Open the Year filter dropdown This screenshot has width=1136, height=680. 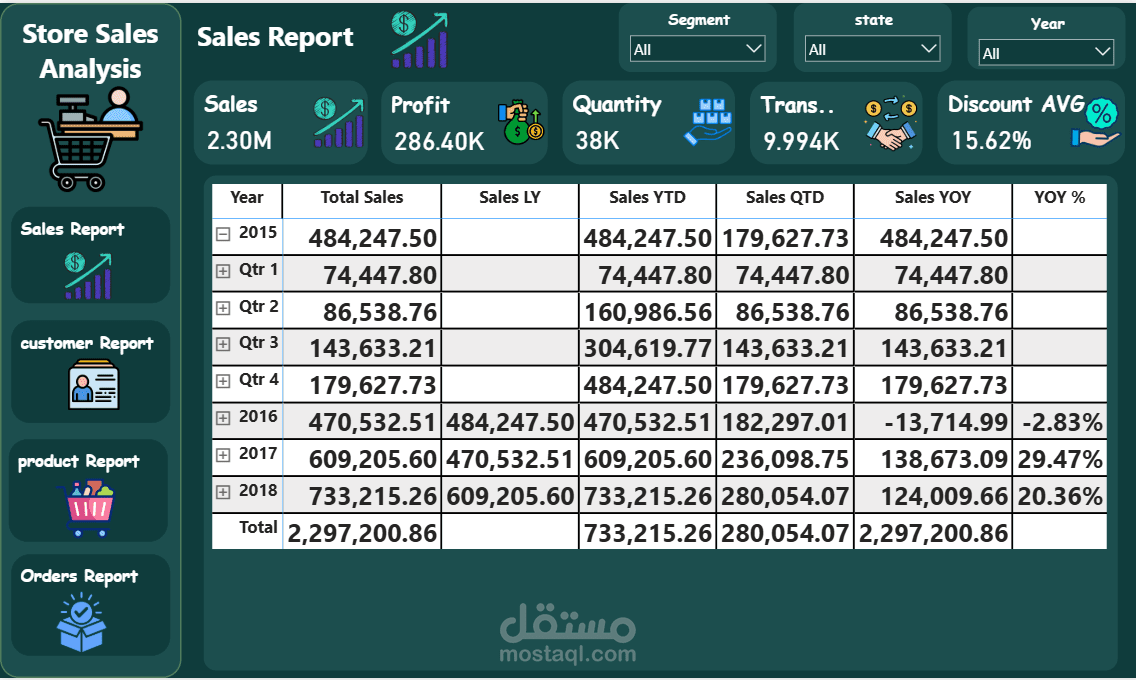pyautogui.click(x=1046, y=52)
